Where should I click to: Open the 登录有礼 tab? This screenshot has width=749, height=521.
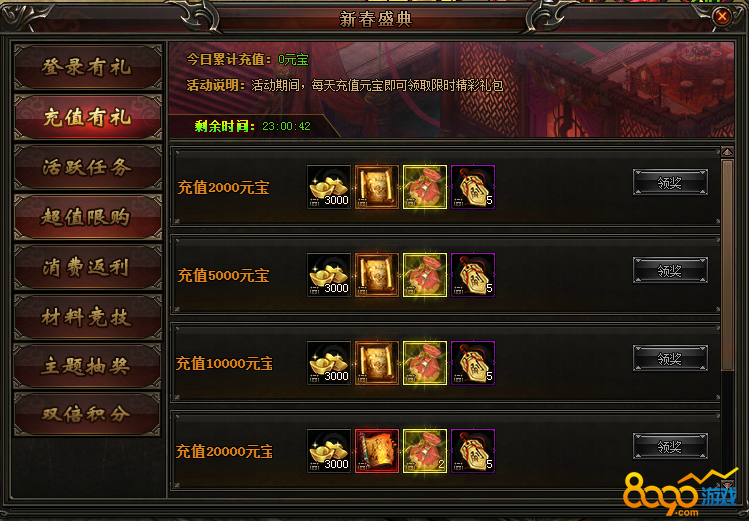88,67
